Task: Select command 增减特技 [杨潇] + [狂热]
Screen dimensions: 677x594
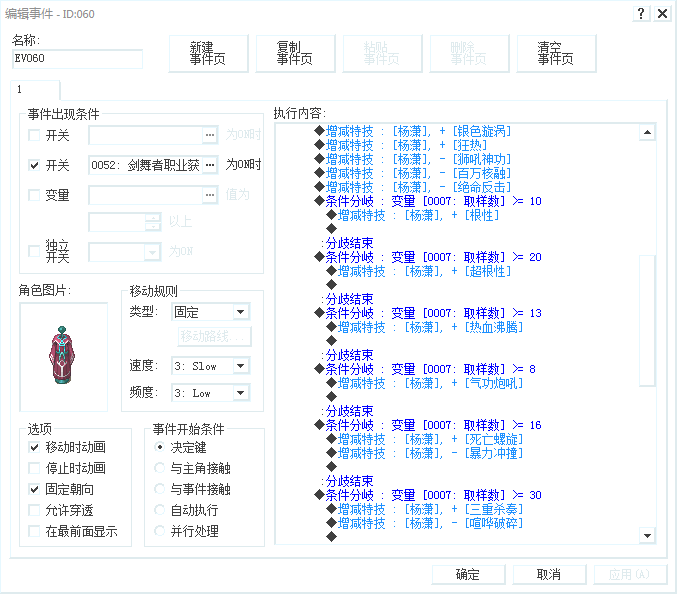Action: (401, 145)
